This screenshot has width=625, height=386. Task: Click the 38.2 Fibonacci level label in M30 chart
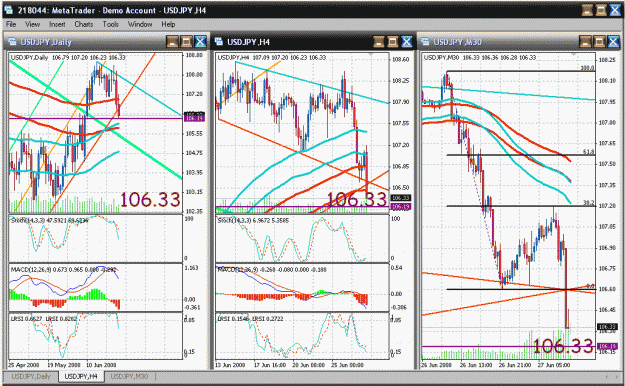[588, 203]
